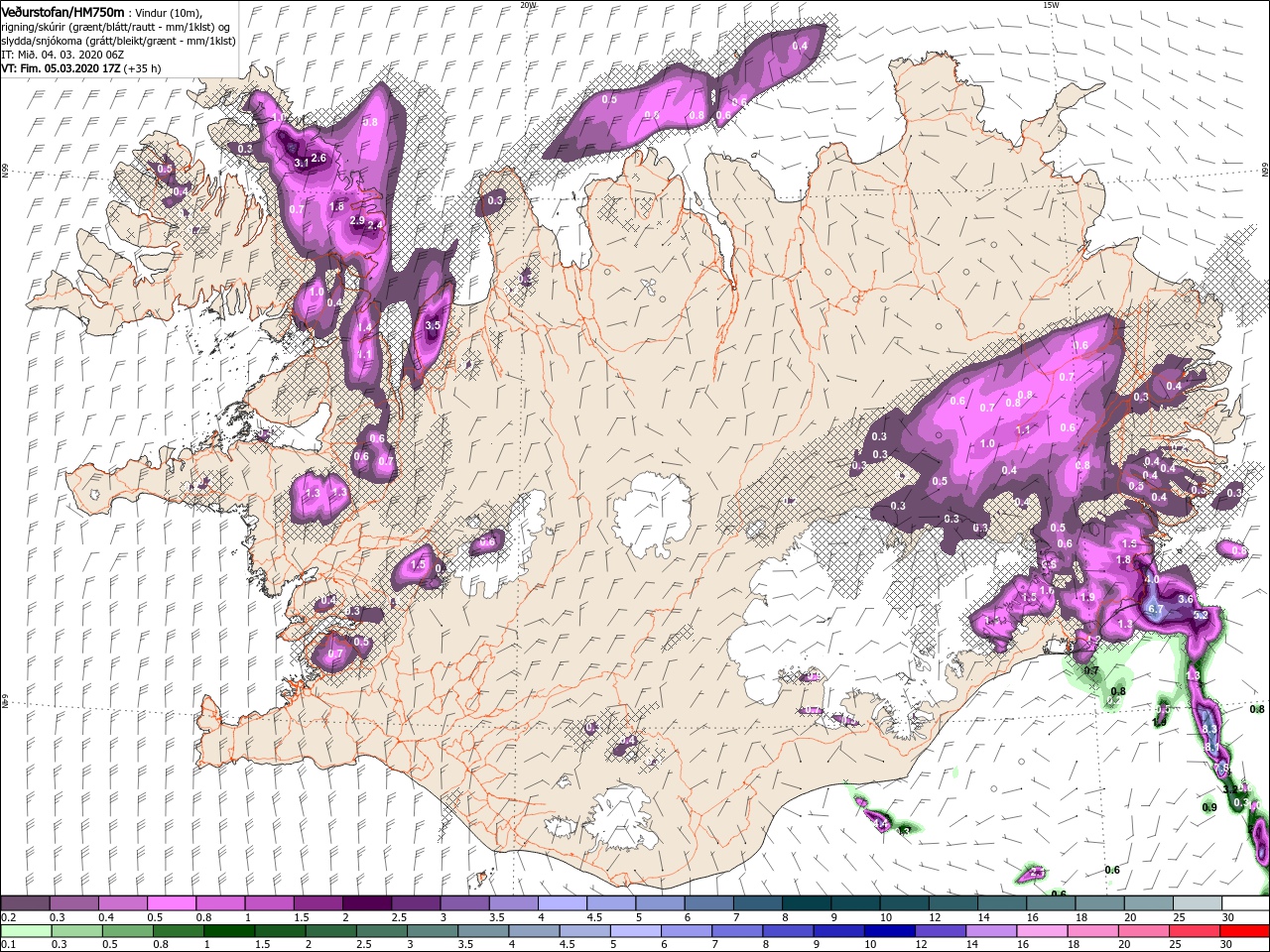Select lower legend swatch between 10 and 12
Image resolution: width=1270 pixels, height=952 pixels.
point(889,930)
